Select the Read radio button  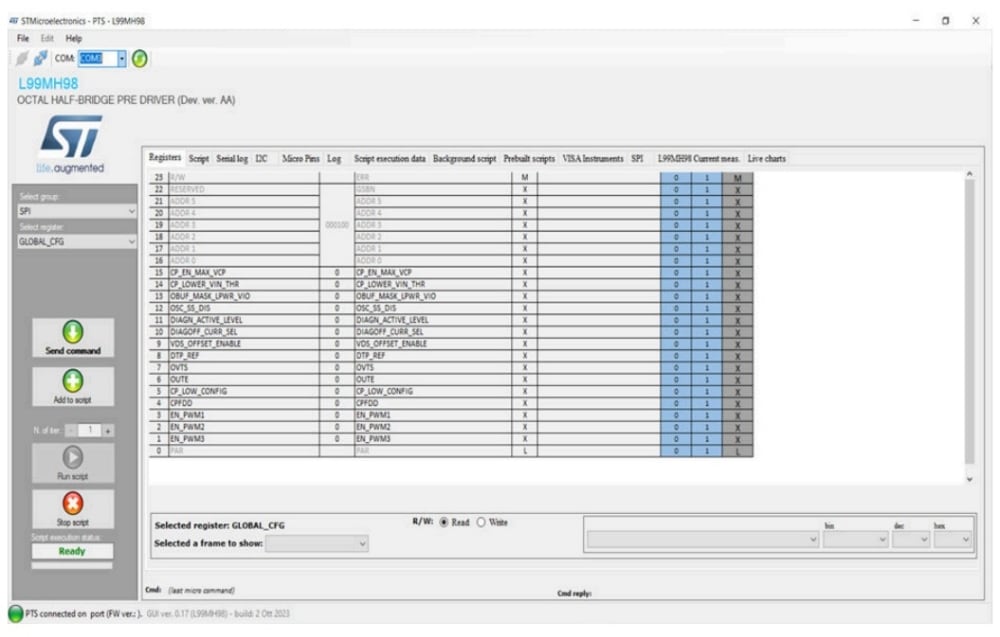[x=443, y=523]
